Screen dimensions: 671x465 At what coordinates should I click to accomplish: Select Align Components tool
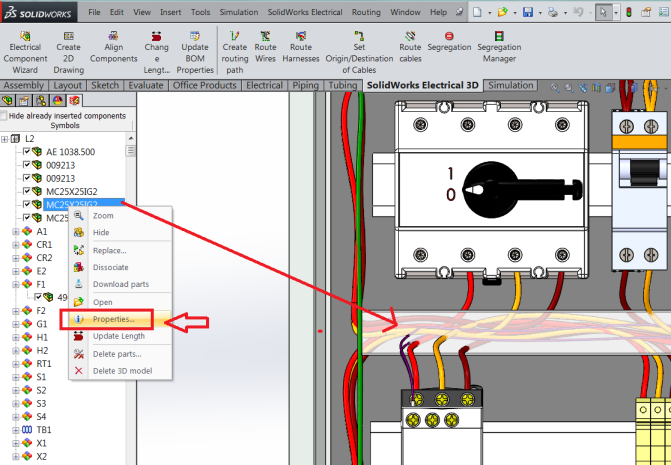pyautogui.click(x=113, y=47)
